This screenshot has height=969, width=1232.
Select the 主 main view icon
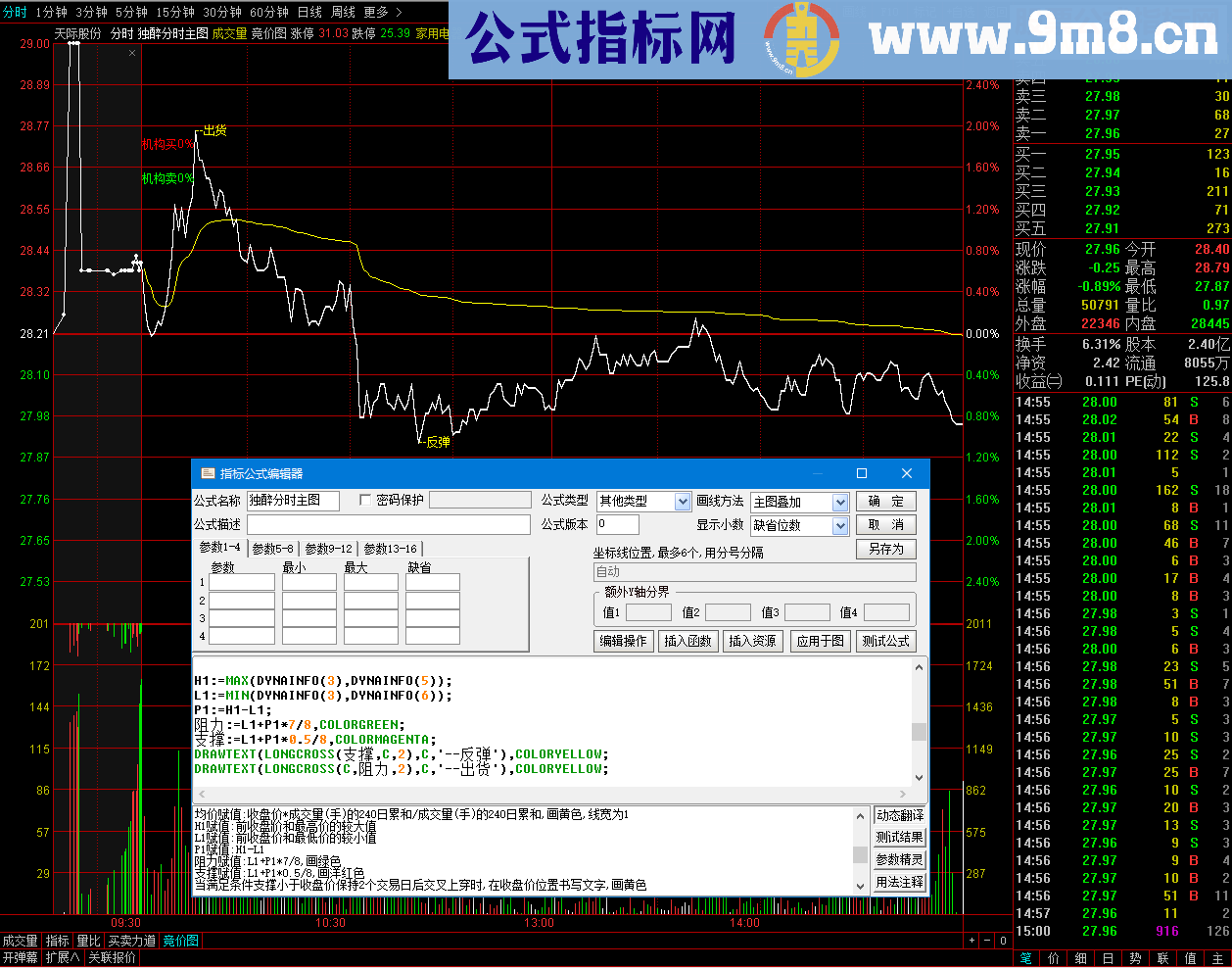[x=1219, y=957]
